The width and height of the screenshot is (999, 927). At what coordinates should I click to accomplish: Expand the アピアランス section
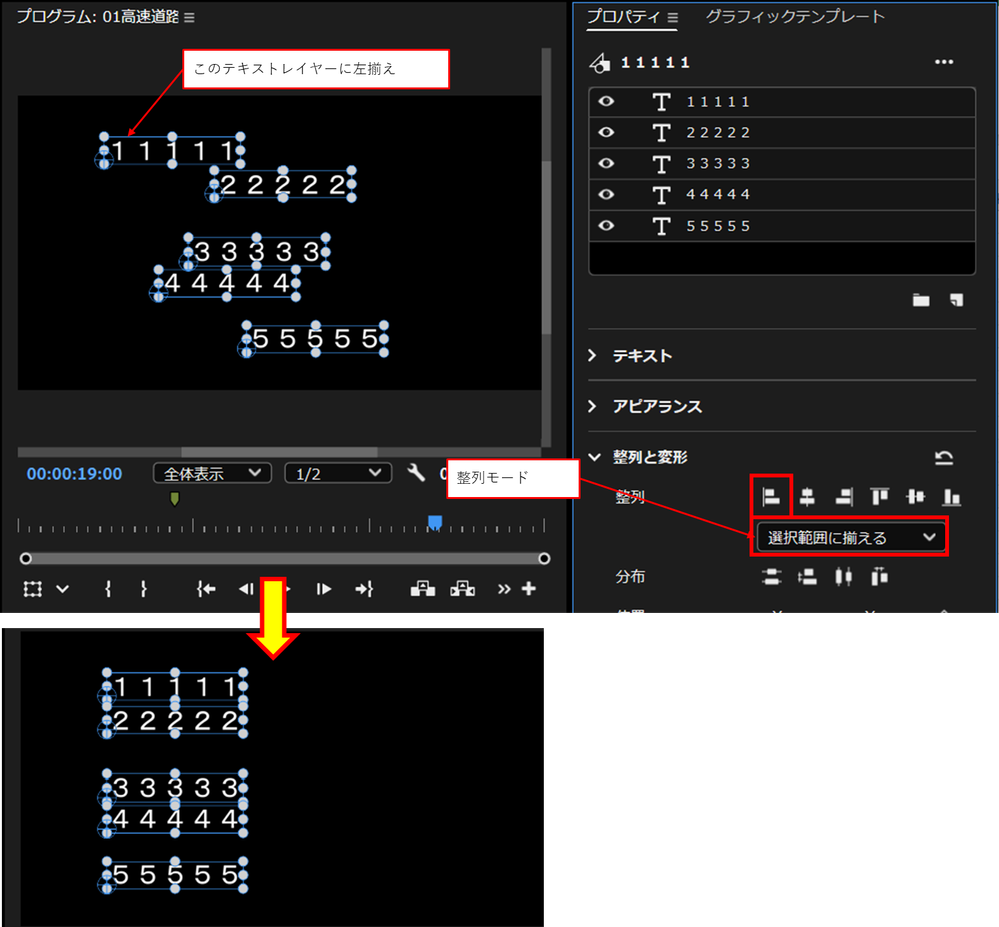click(592, 406)
